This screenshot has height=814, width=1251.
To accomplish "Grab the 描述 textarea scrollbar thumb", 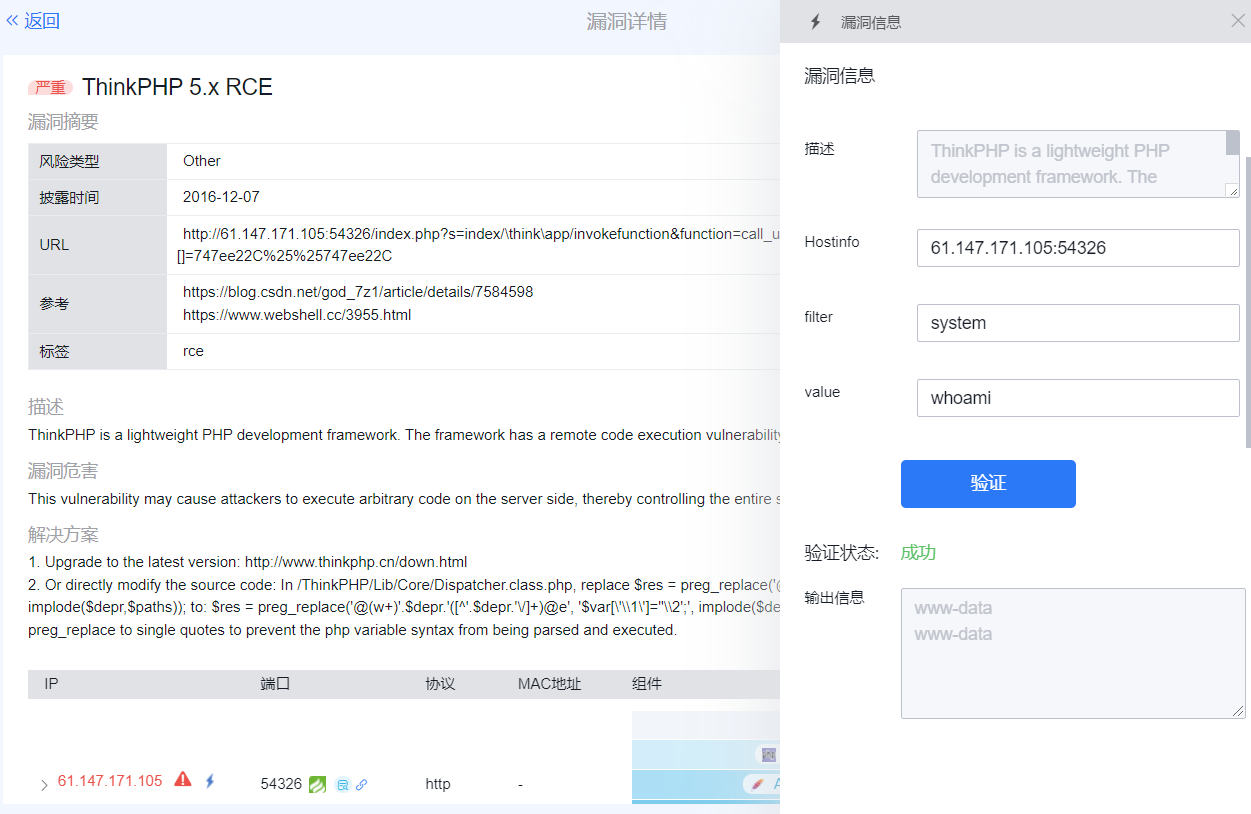I will (1233, 144).
